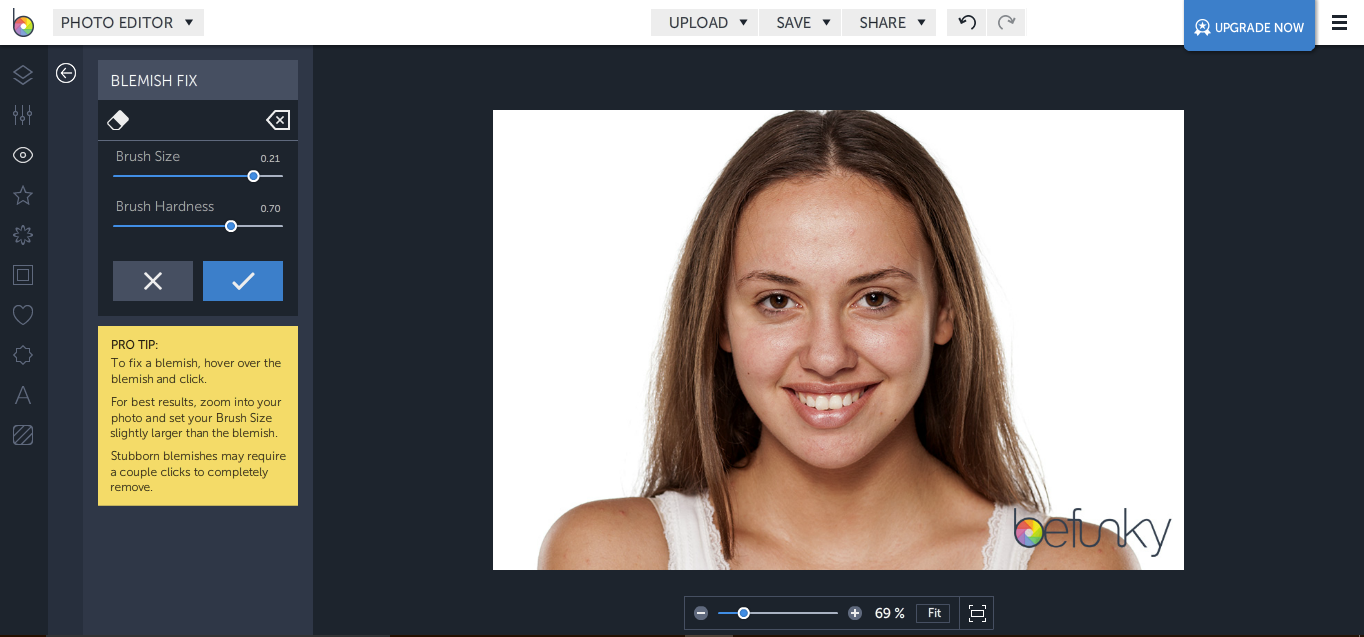The width and height of the screenshot is (1364, 637).
Task: Expand the Photo Editor dropdown
Action: pos(128,22)
